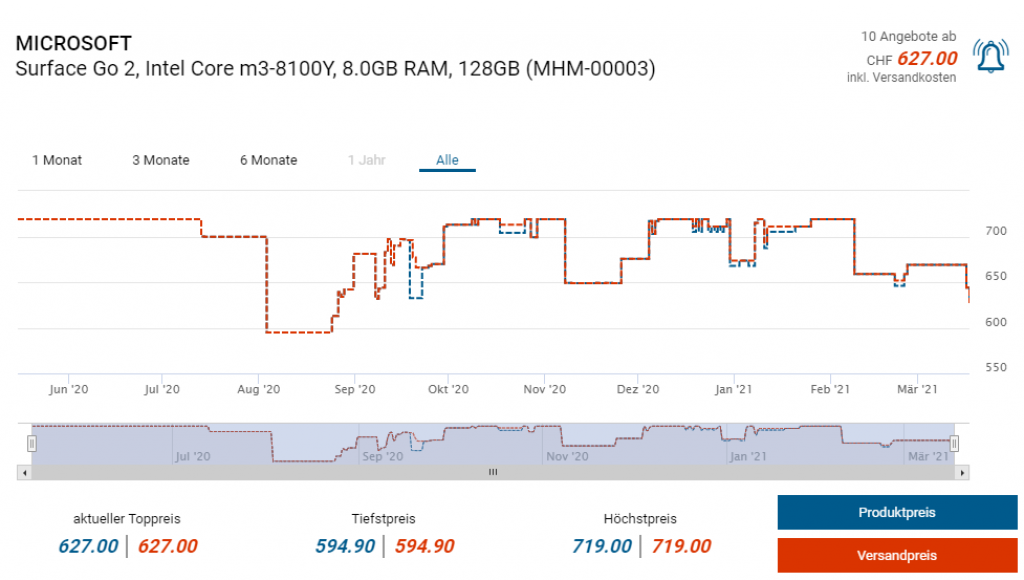The image size is (1024, 580).
Task: Click blue Höchstpreis value 719.00
Action: pyautogui.click(x=601, y=546)
